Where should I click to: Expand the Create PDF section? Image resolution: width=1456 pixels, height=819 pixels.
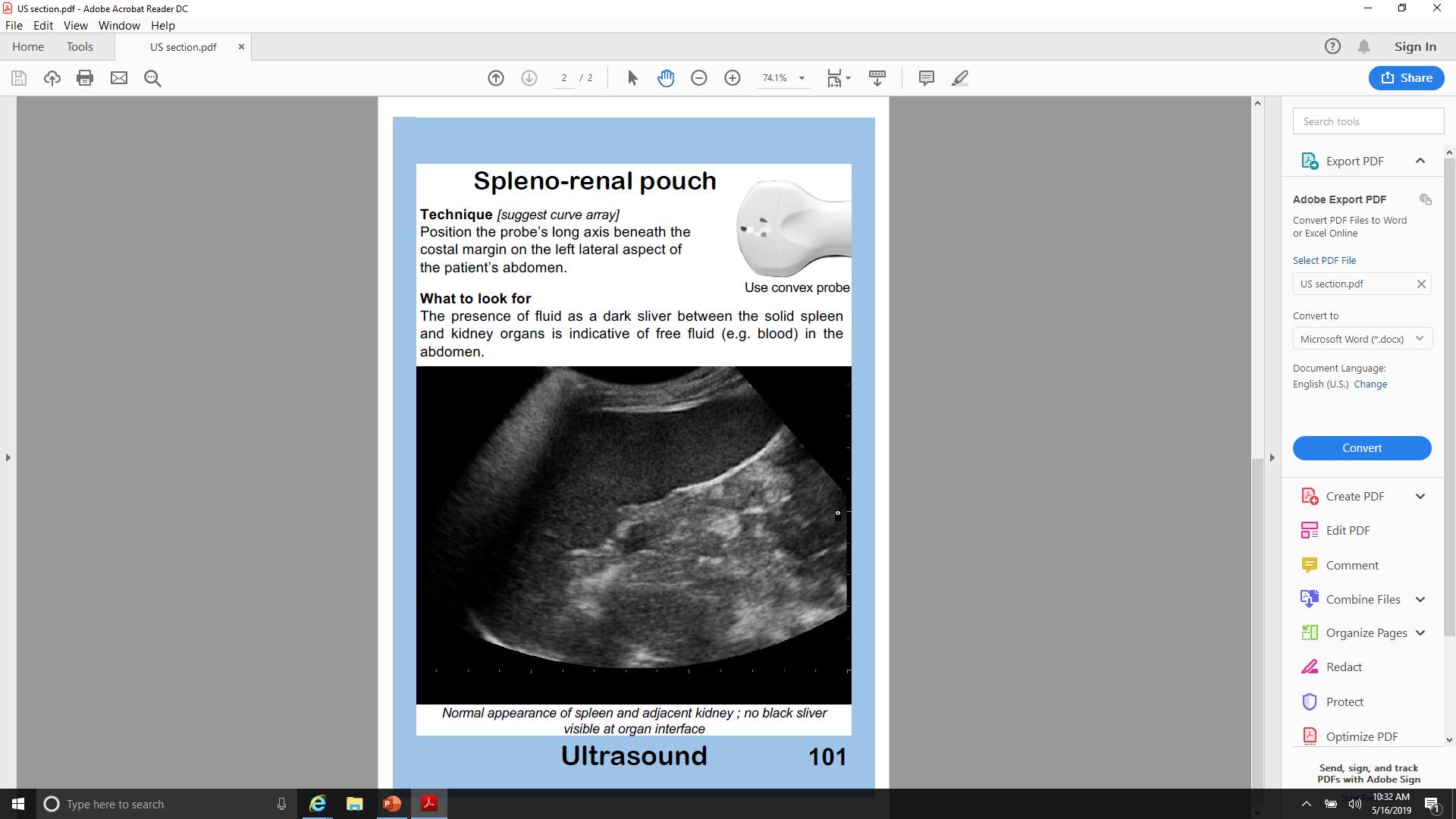1420,497
